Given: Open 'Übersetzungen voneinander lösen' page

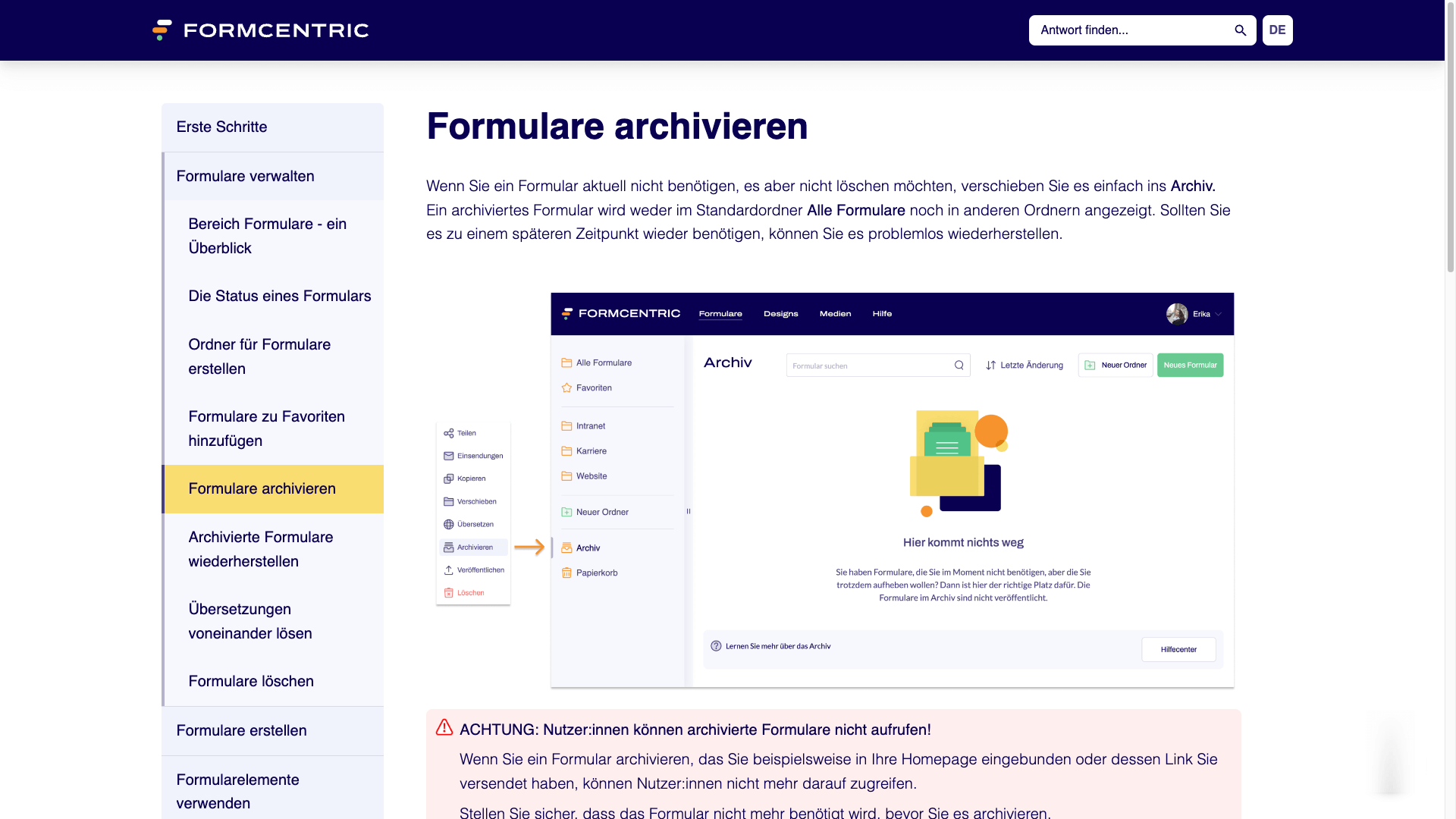Looking at the screenshot, I should [272, 621].
